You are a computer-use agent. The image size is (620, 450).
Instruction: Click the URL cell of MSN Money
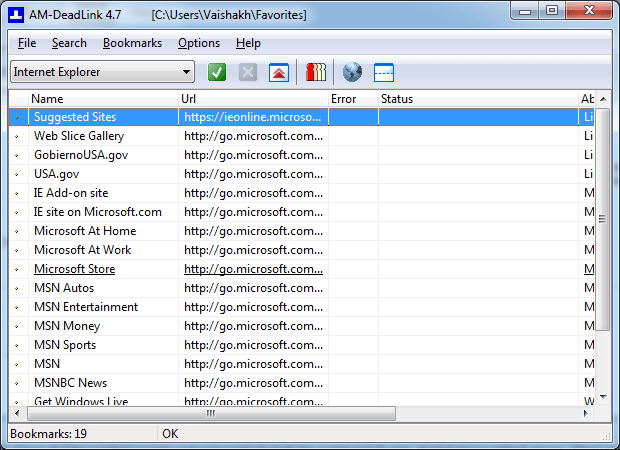tap(253, 326)
